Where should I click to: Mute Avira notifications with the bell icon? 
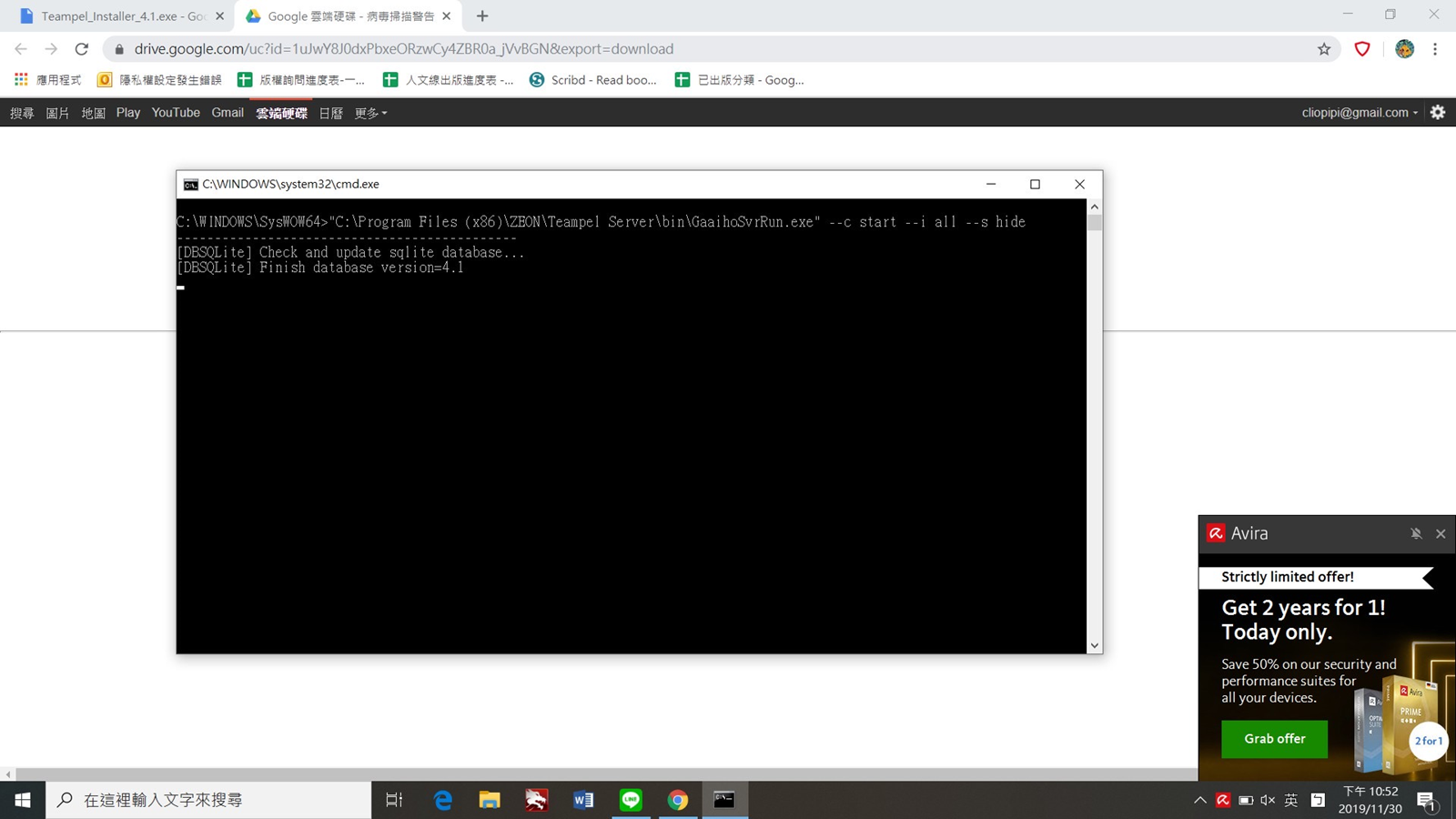coord(1416,533)
